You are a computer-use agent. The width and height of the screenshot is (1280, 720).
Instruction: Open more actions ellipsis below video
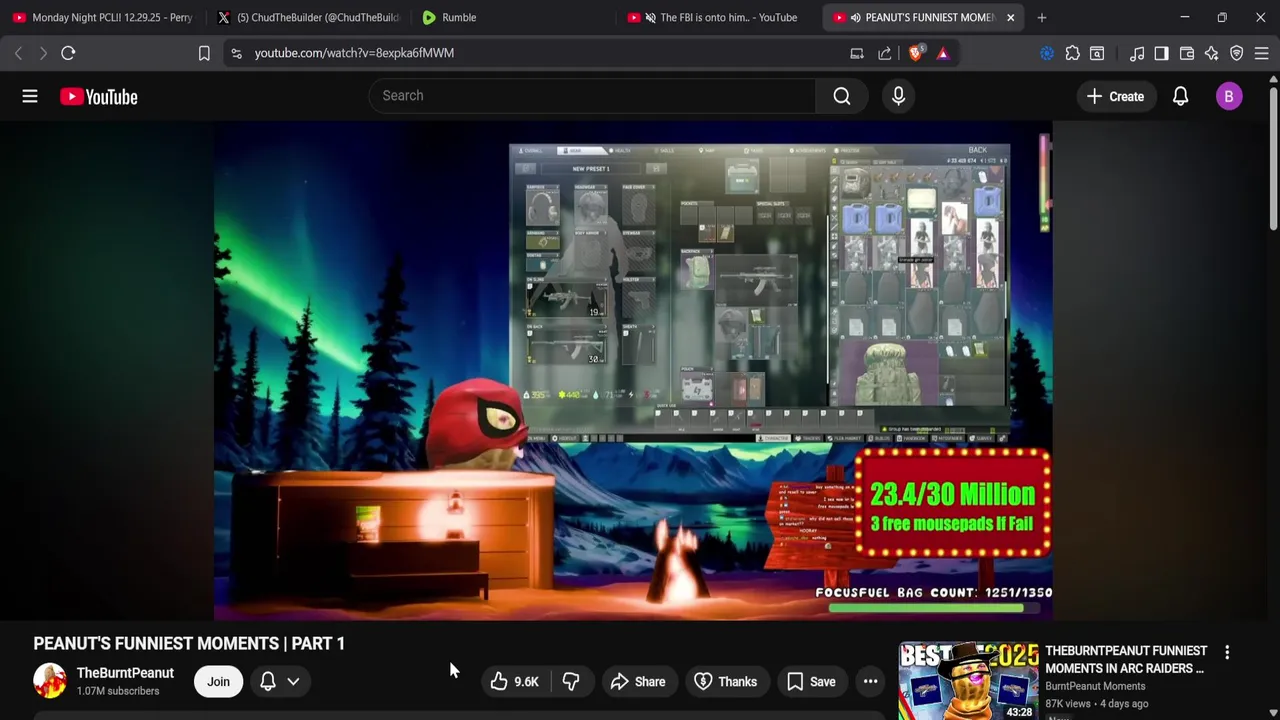coord(870,682)
